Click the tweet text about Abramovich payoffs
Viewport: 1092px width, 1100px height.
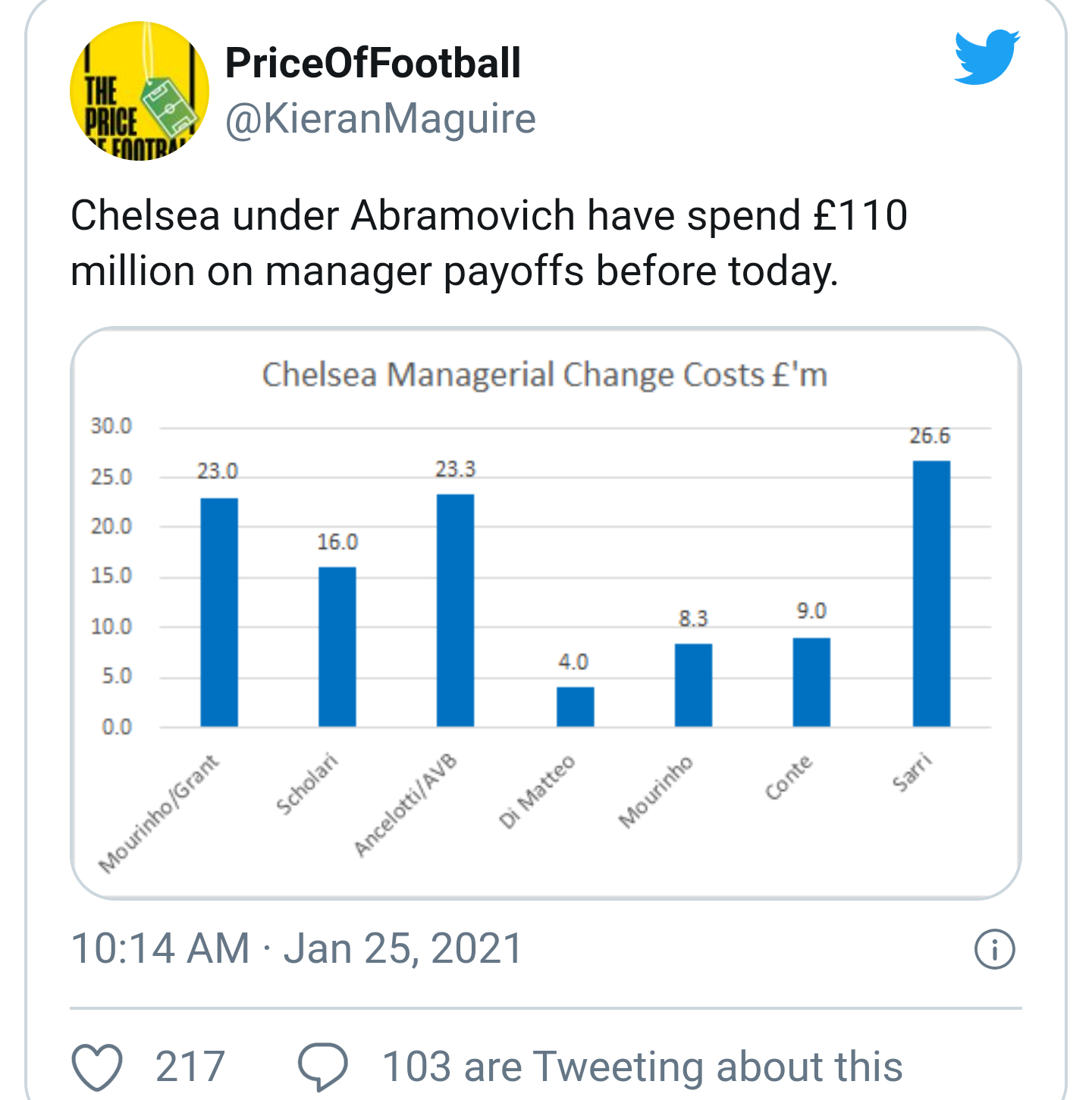(x=489, y=243)
